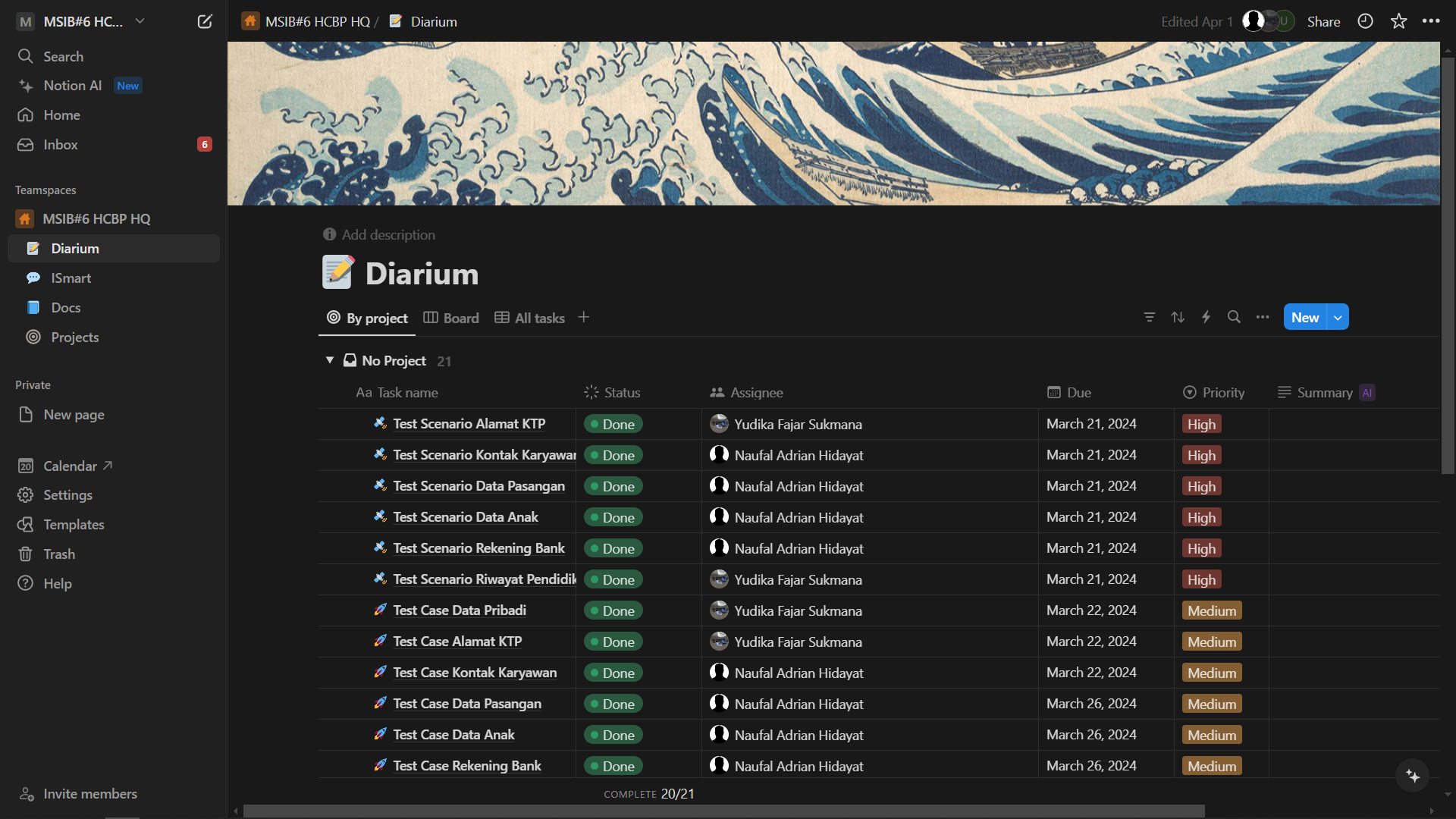Open the page history clock icon
This screenshot has width=1456, height=819.
point(1365,21)
